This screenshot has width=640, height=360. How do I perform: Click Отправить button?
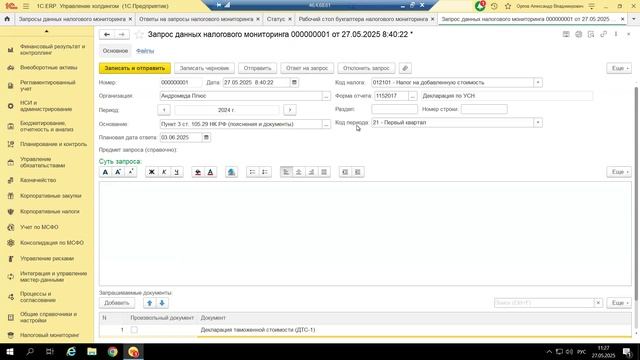point(258,68)
